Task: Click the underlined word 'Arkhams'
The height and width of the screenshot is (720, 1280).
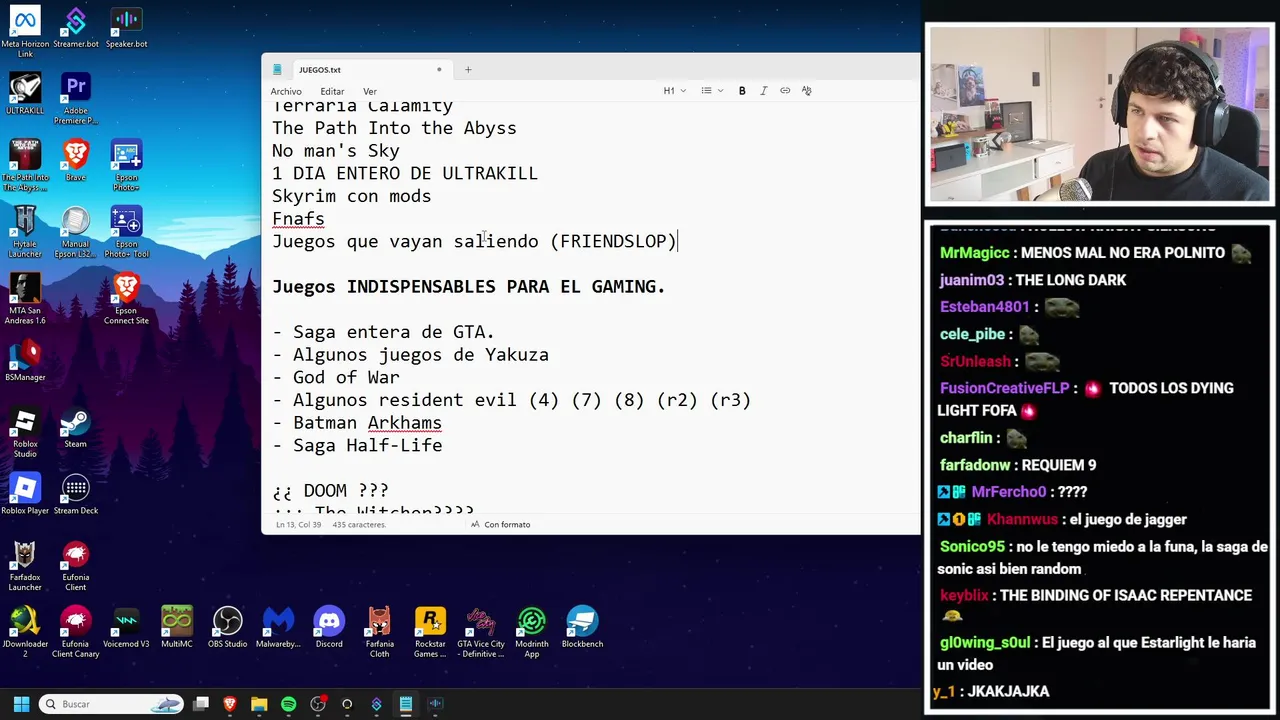Action: tap(404, 423)
